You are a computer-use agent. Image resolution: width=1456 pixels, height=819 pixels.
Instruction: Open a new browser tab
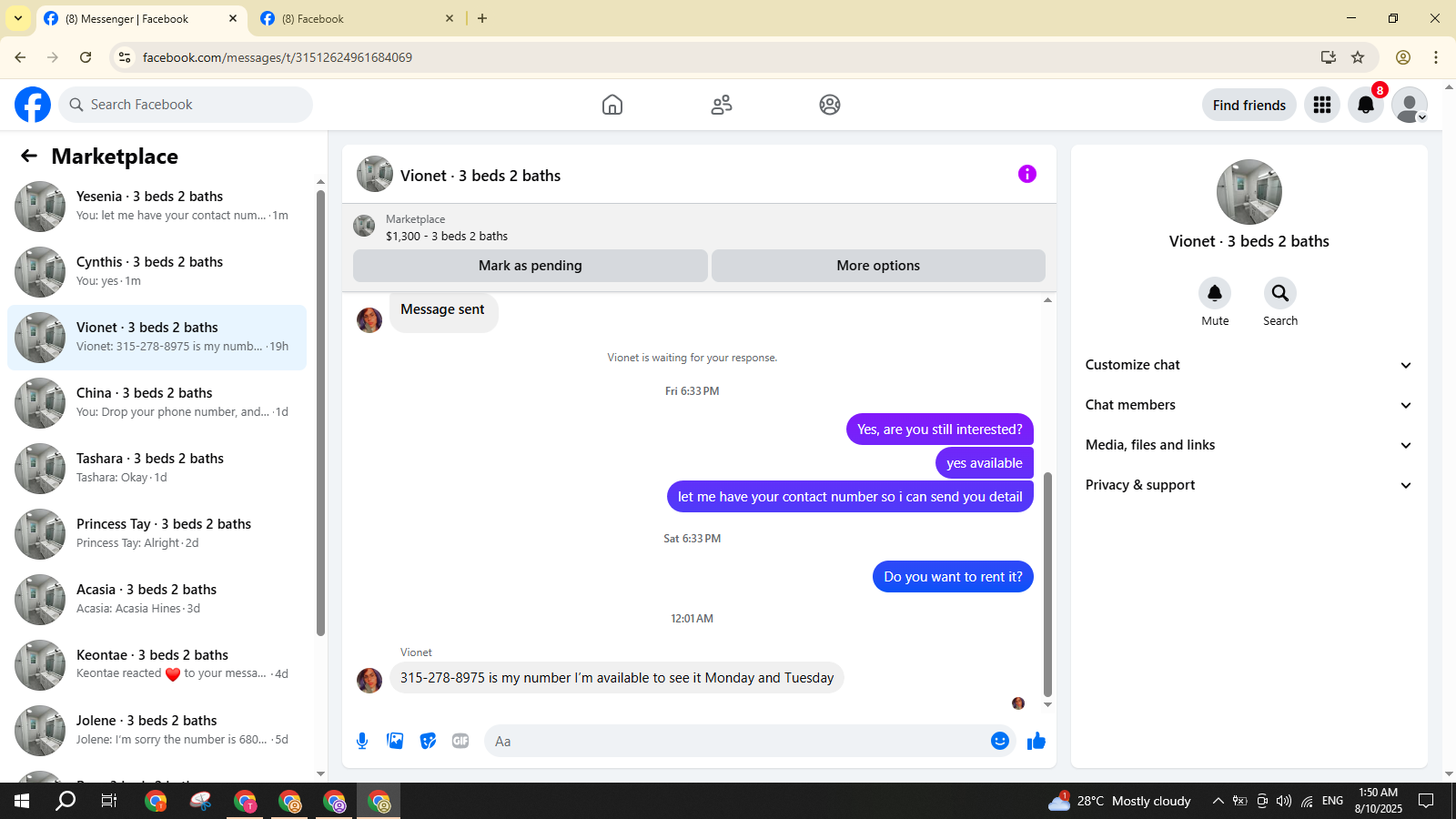click(482, 18)
